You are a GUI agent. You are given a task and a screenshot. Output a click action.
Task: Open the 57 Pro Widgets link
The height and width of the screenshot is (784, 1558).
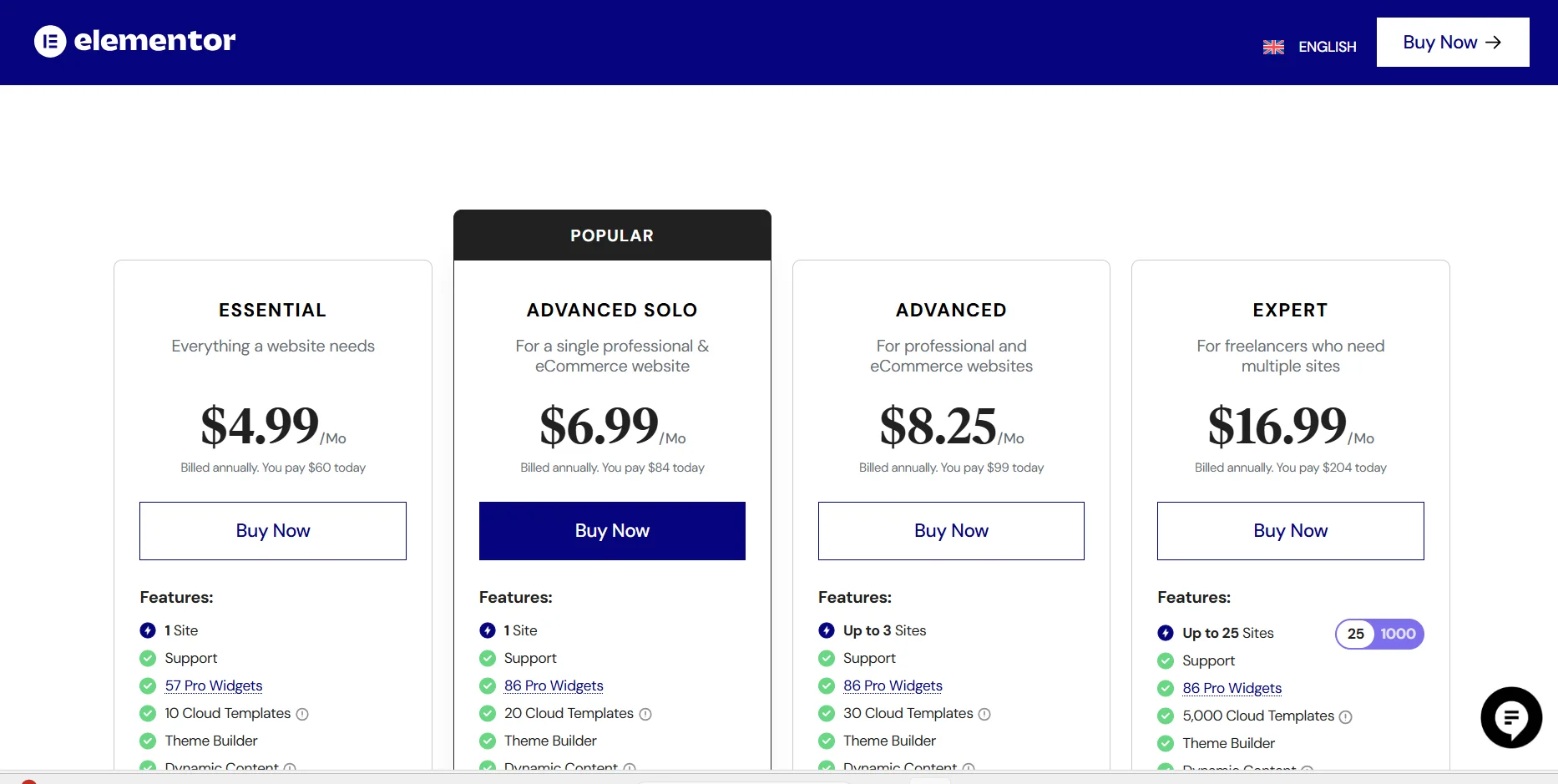click(214, 685)
